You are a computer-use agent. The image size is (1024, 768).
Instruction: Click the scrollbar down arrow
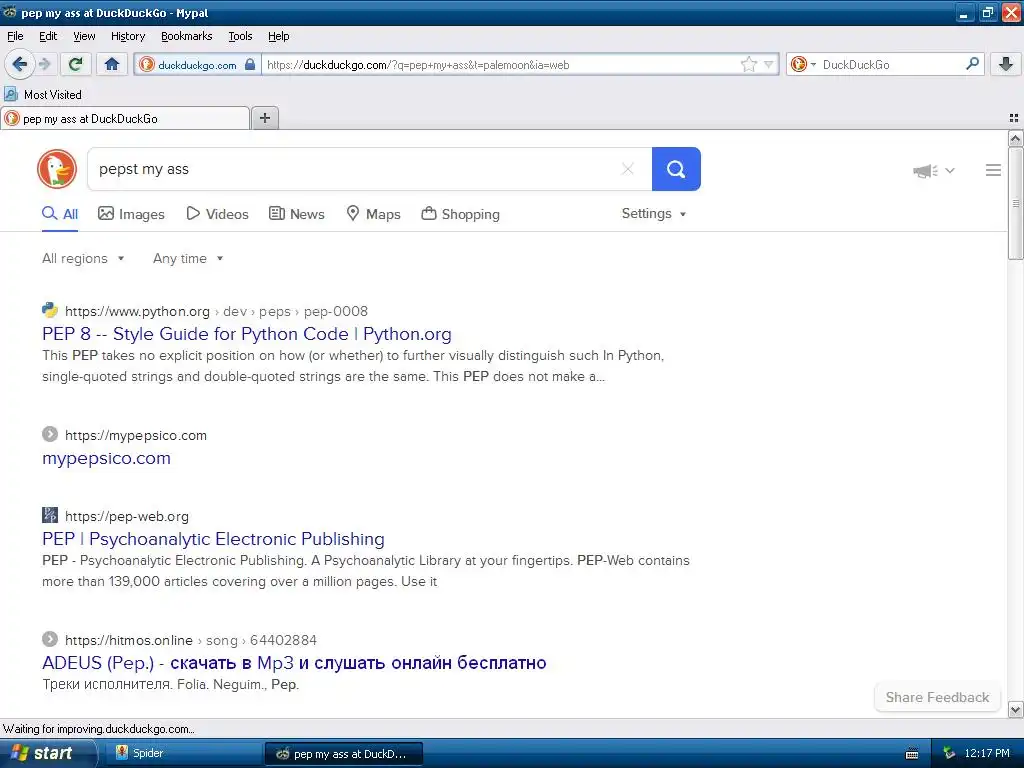tap(1015, 709)
